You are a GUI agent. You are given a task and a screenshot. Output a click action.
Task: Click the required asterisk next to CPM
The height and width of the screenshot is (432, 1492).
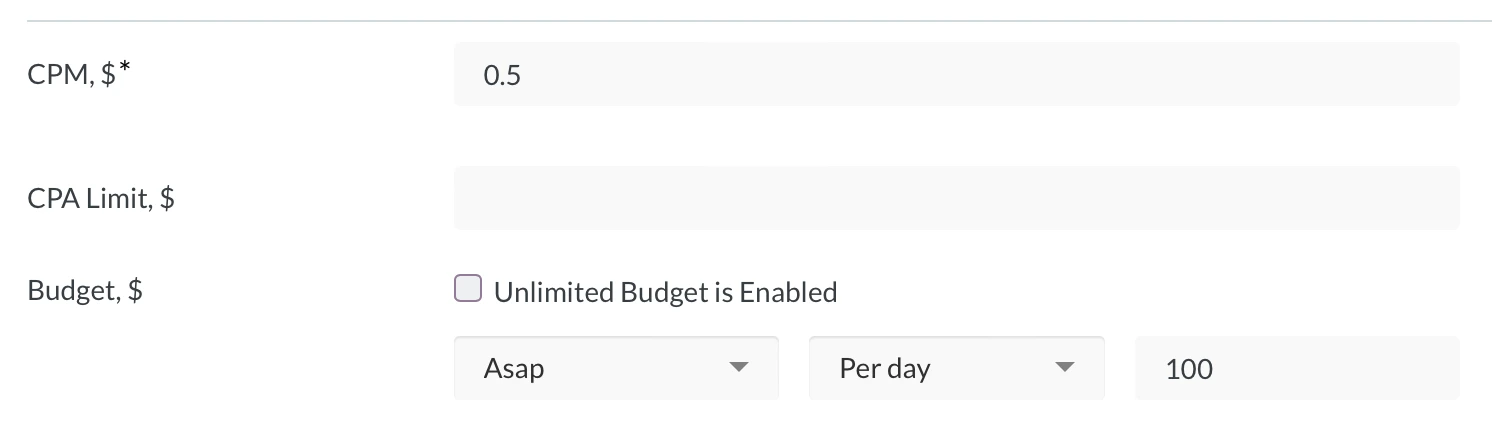coord(125,68)
